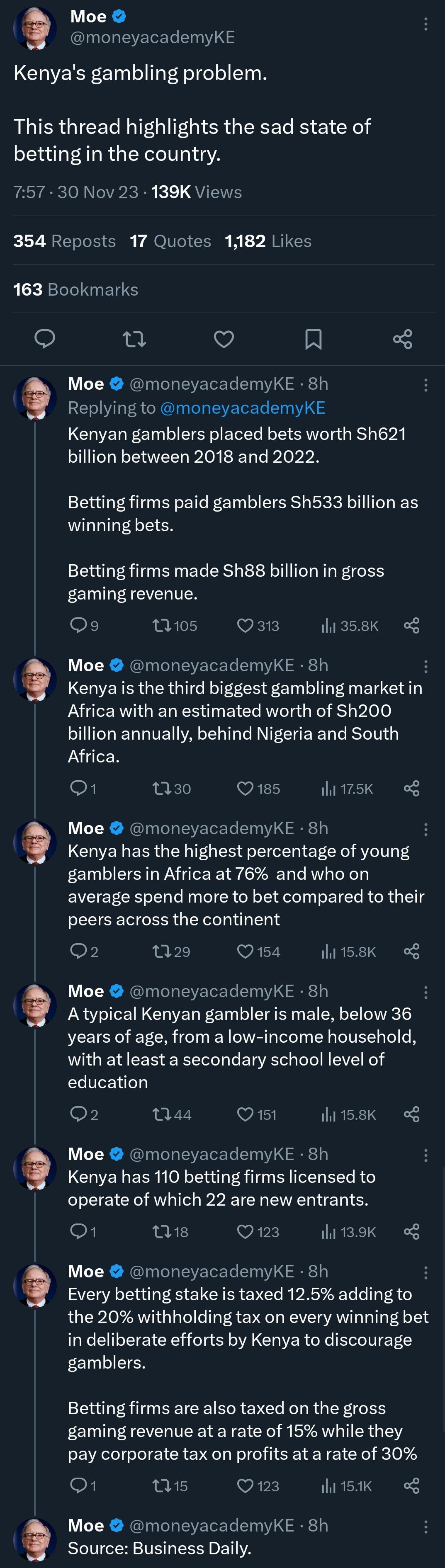
Task: Repost the main tweet about Kenya's gambling
Action: pyautogui.click(x=134, y=338)
